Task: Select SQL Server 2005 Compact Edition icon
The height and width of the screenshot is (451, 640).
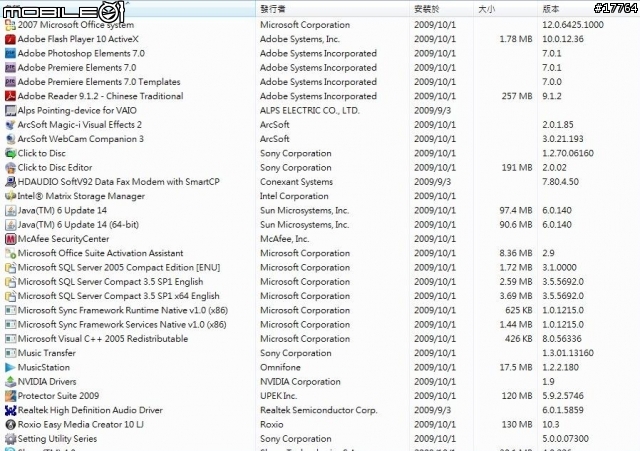Action: coord(10,268)
